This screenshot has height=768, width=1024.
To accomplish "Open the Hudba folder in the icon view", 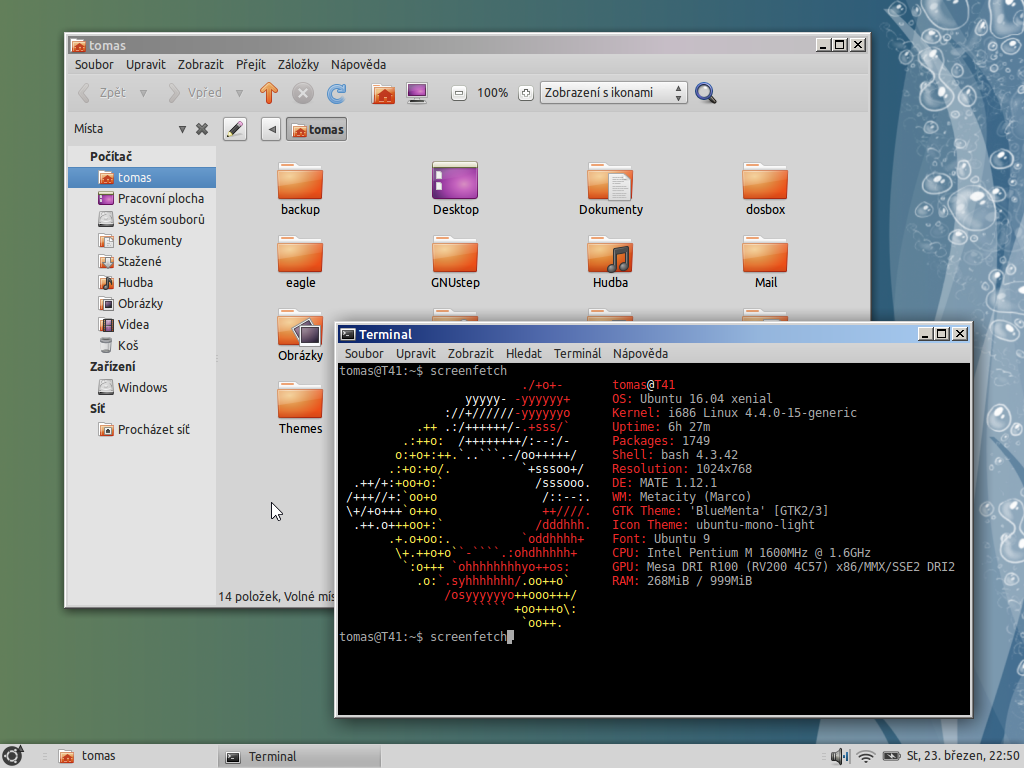I will (x=611, y=263).
